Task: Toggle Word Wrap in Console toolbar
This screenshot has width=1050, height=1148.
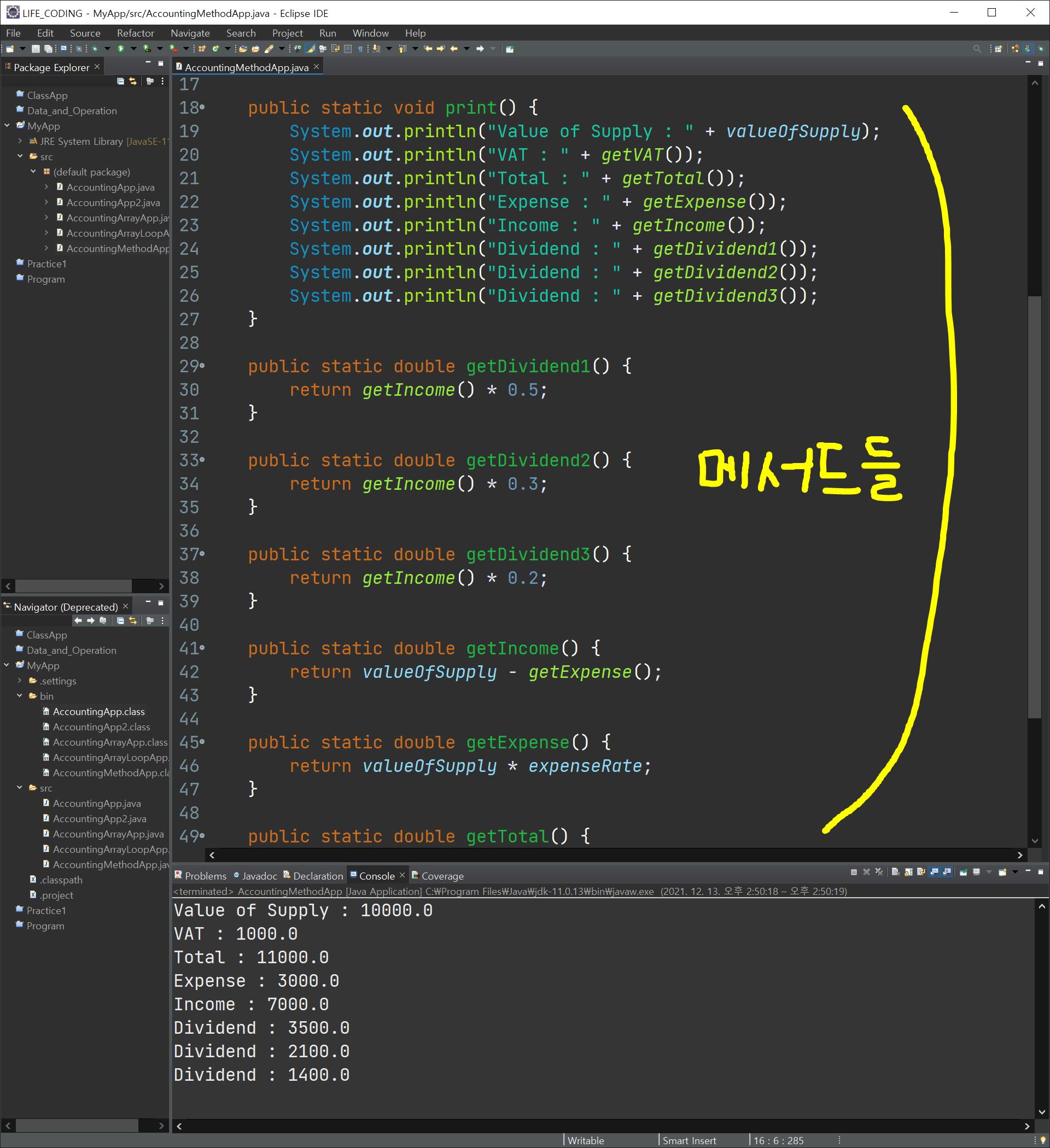Action: click(x=921, y=872)
